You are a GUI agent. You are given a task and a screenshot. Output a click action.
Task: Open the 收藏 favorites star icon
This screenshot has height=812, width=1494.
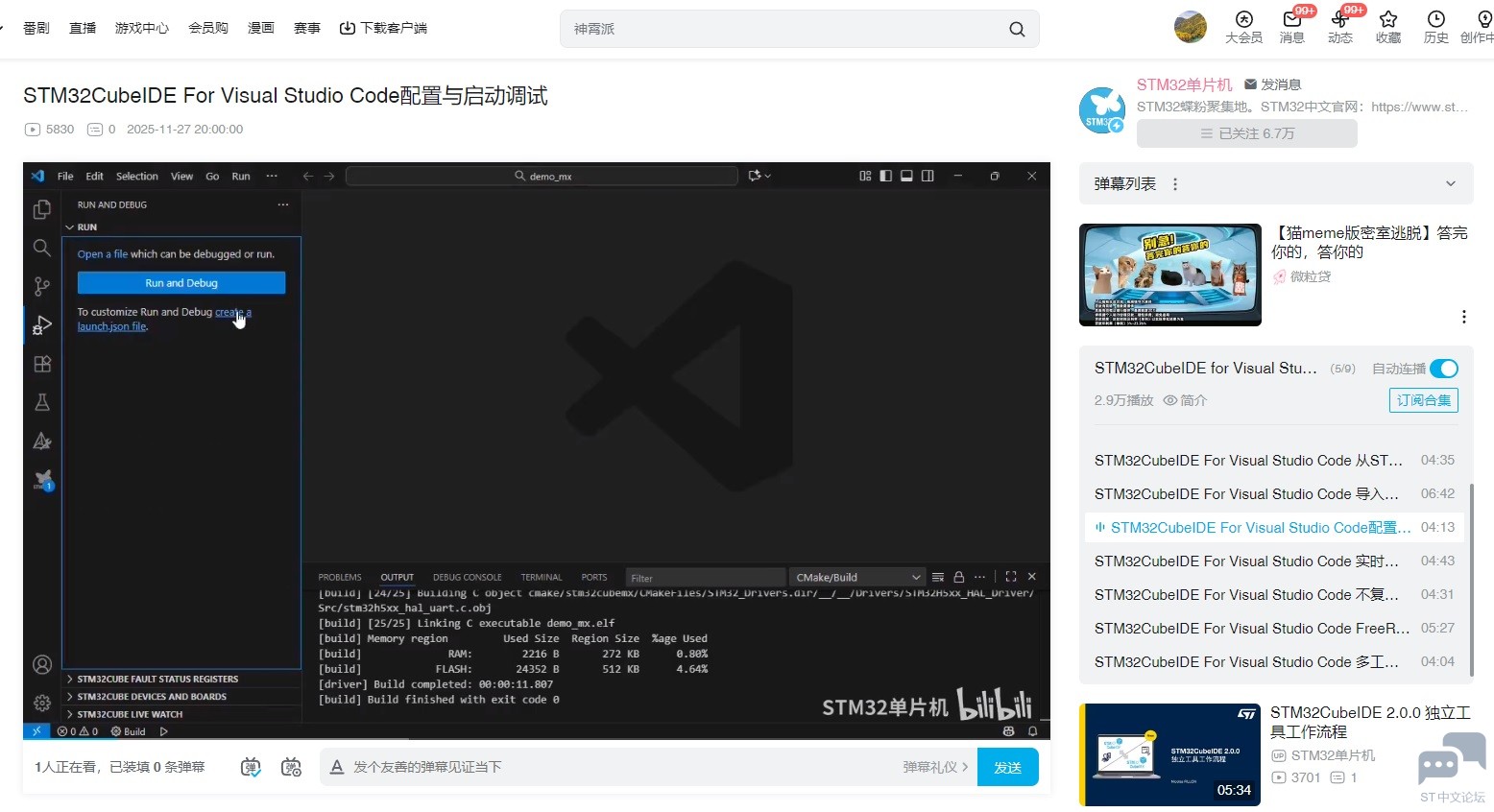point(1388,20)
